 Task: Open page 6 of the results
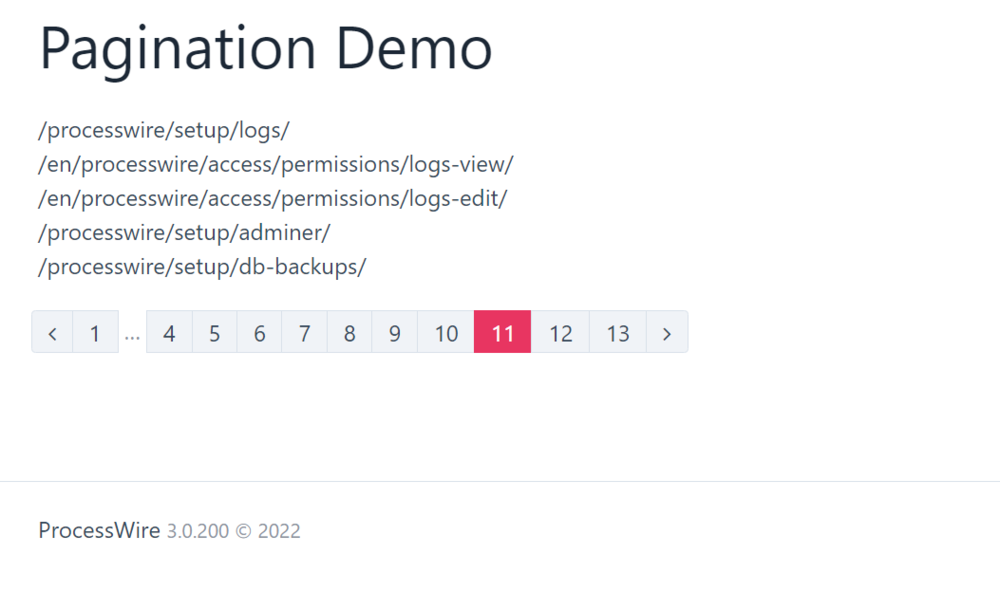259,332
